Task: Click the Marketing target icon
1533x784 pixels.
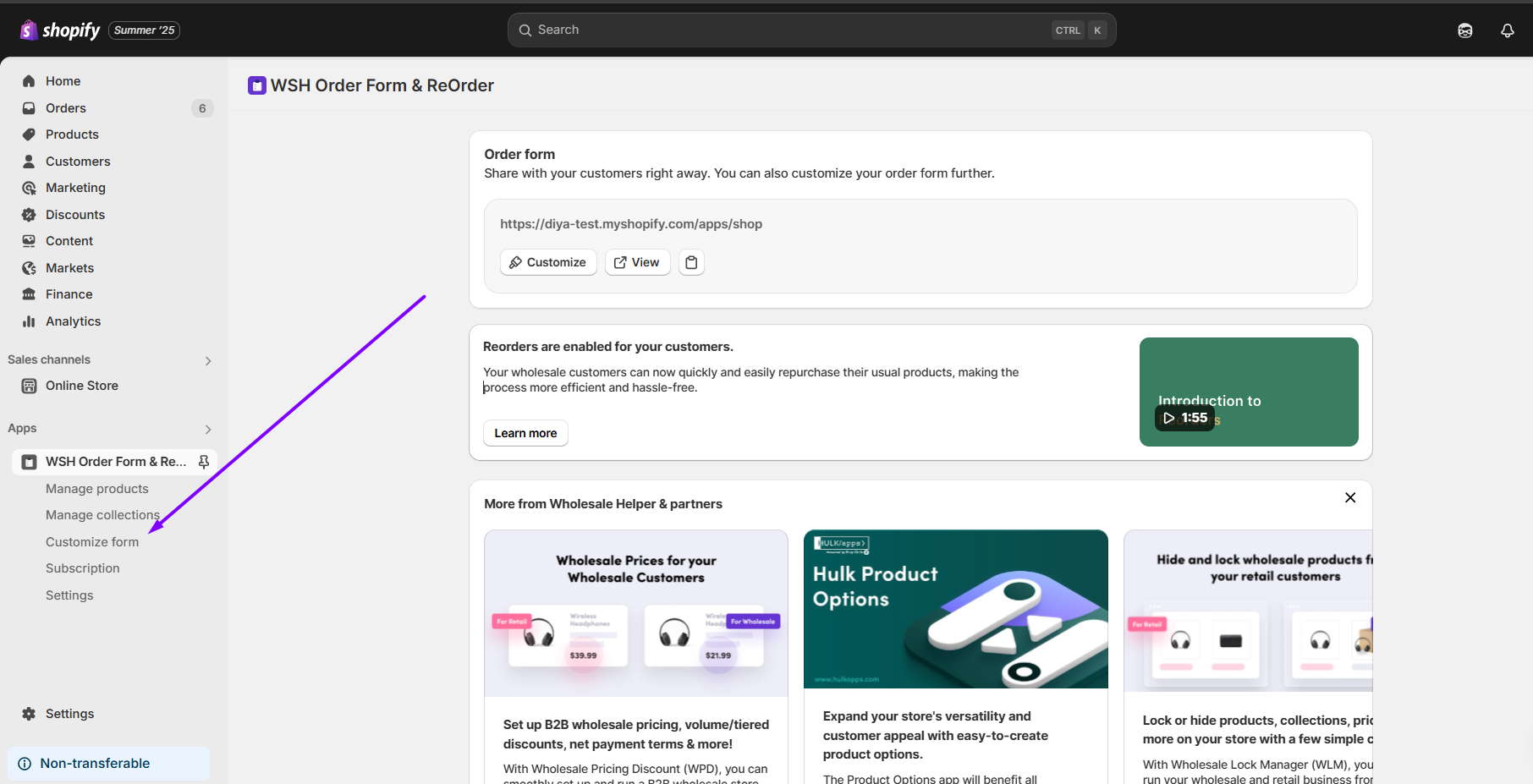Action: click(x=29, y=188)
